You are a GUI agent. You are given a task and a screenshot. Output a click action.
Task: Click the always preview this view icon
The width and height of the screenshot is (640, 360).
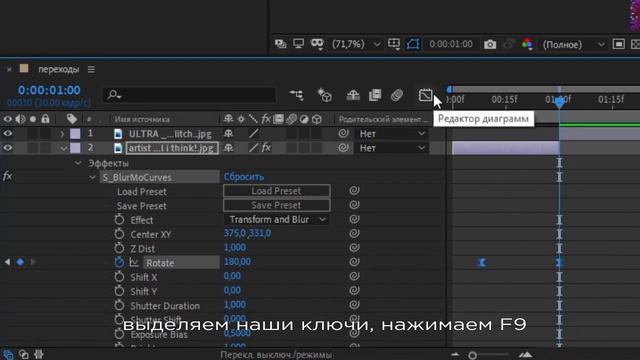tap(280, 44)
